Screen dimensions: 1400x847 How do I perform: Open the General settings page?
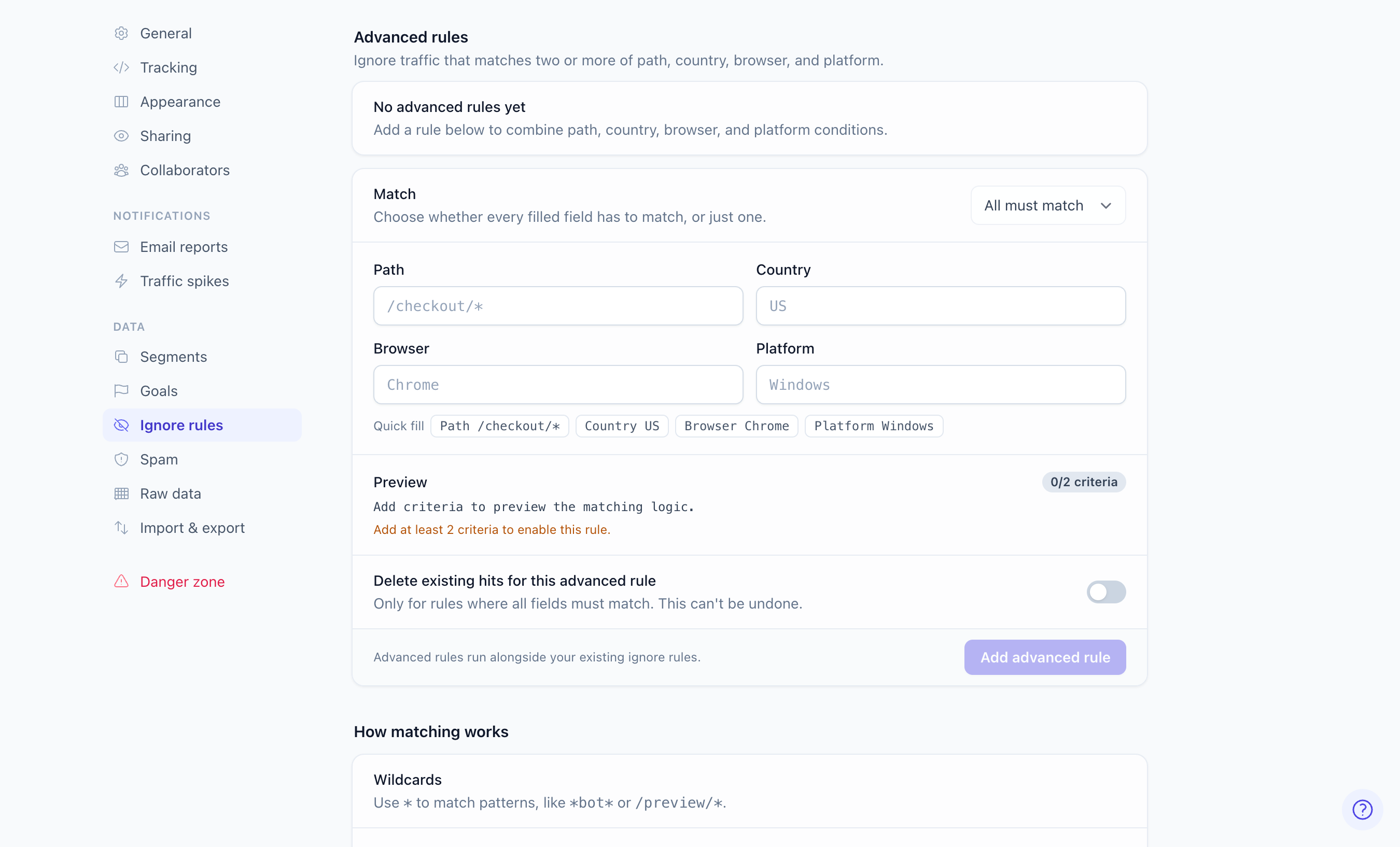(202, 33)
